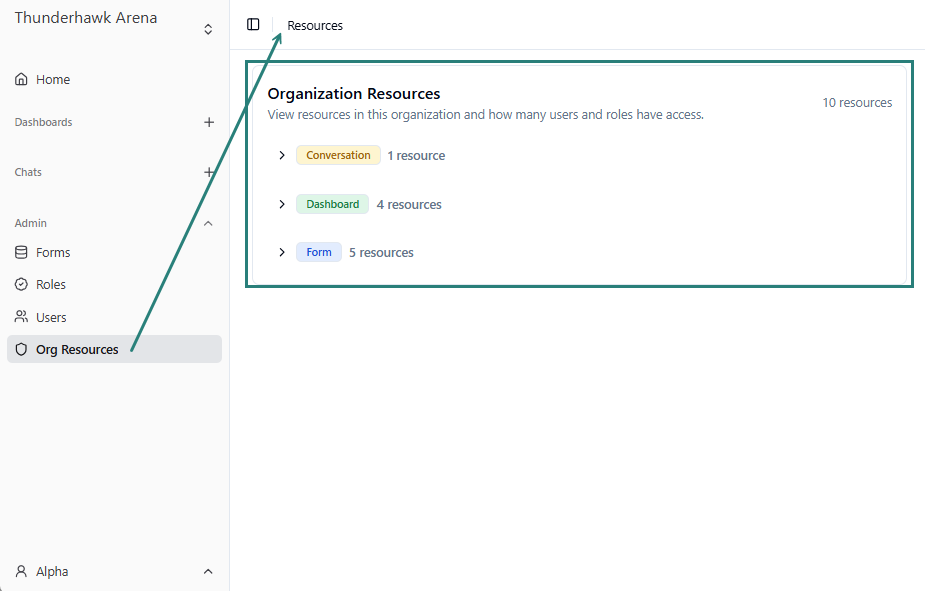This screenshot has height=591, width=925.
Task: Select the green Dashboard tag badge
Action: point(332,204)
